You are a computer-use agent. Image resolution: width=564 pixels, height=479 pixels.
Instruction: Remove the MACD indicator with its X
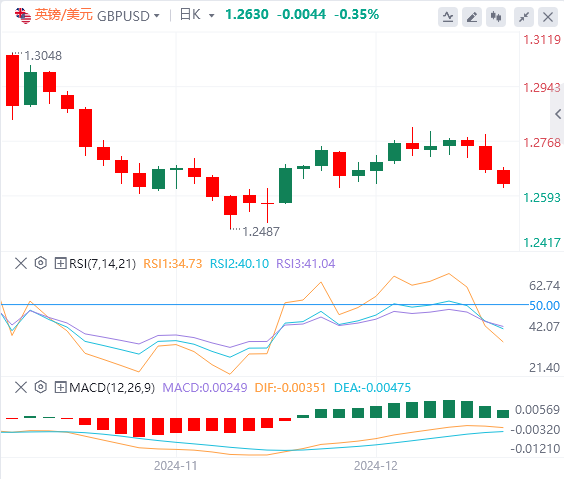(21, 387)
